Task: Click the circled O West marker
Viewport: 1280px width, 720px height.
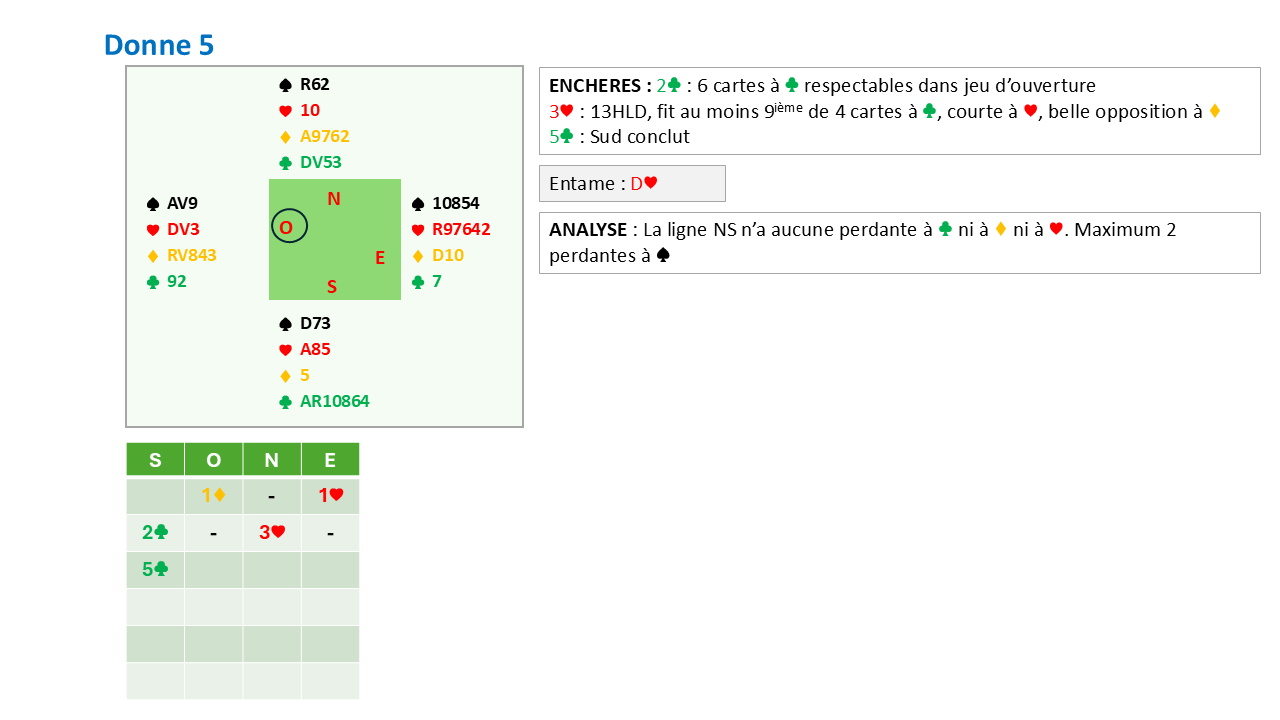Action: coord(289,228)
